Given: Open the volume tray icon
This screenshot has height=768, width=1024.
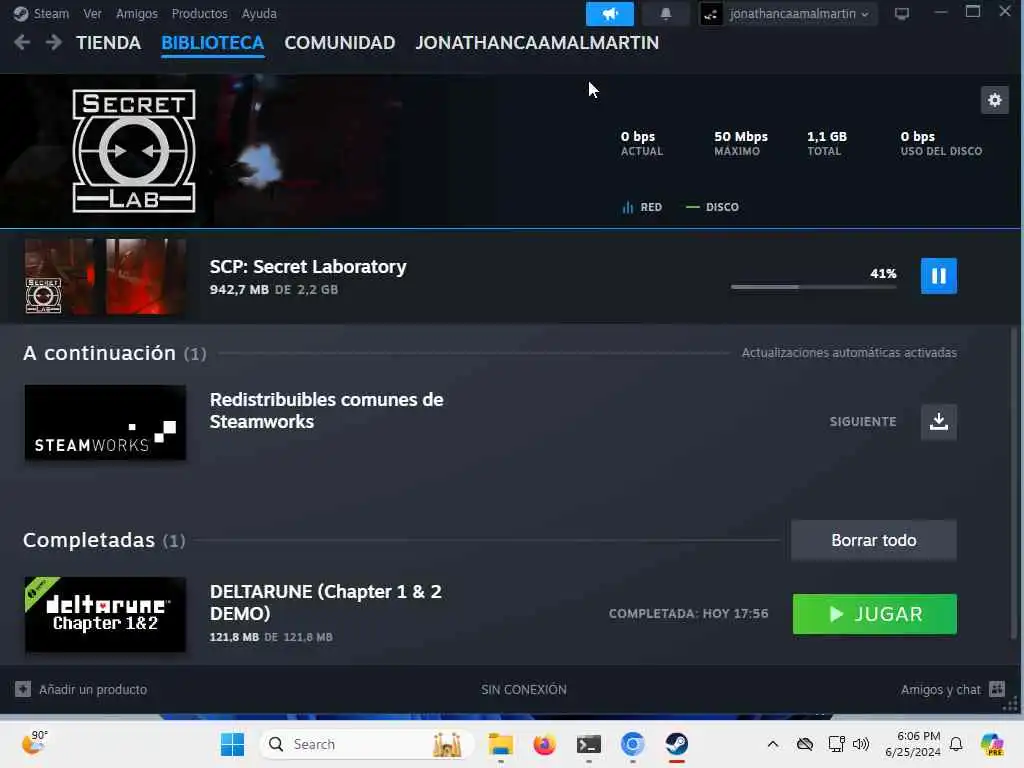Looking at the screenshot, I should point(861,744).
